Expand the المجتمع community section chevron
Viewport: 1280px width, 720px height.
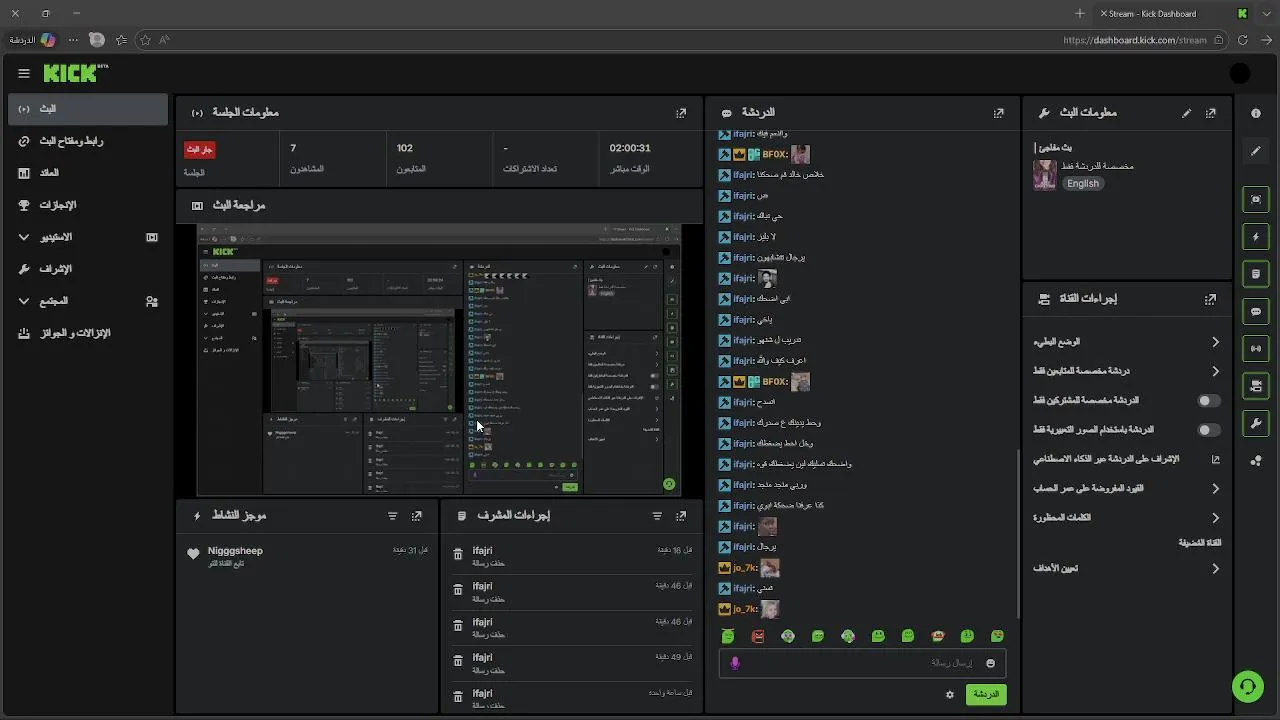[x=24, y=301]
